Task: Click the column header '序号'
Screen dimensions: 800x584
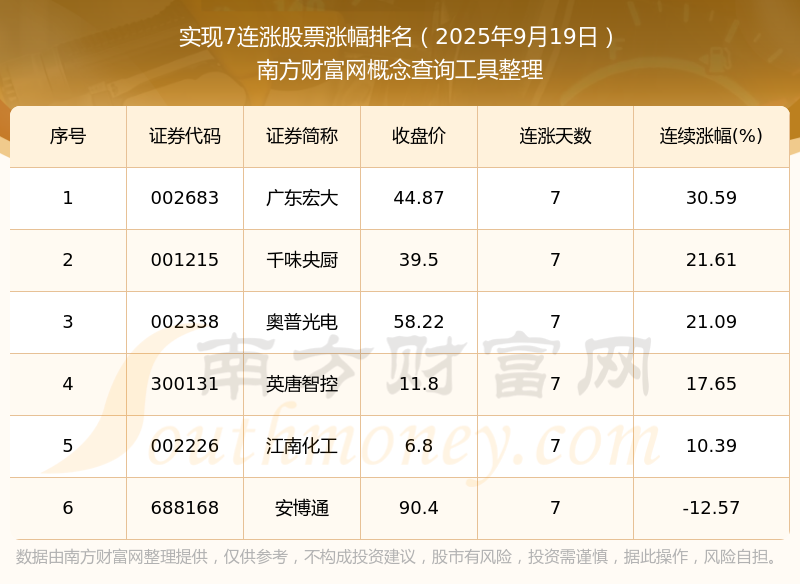Action: [x=68, y=136]
